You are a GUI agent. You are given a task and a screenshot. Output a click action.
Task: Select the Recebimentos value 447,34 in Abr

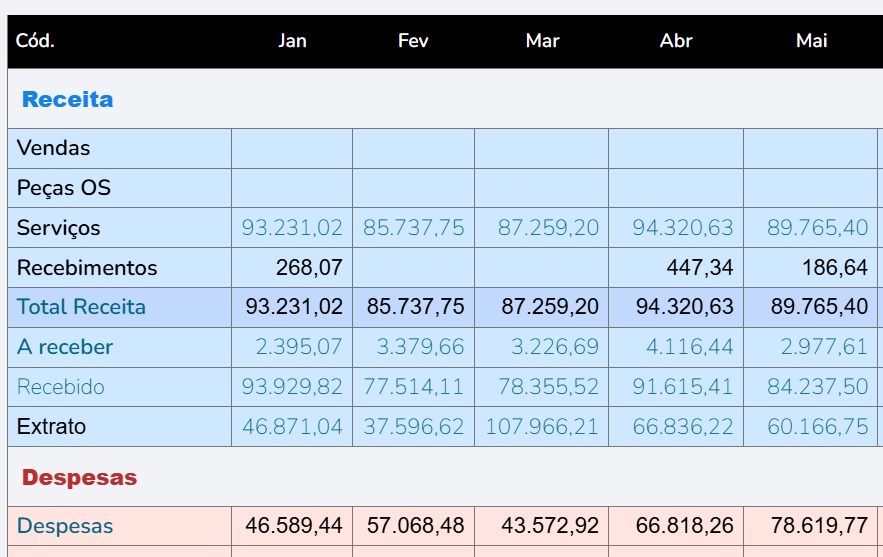699,268
